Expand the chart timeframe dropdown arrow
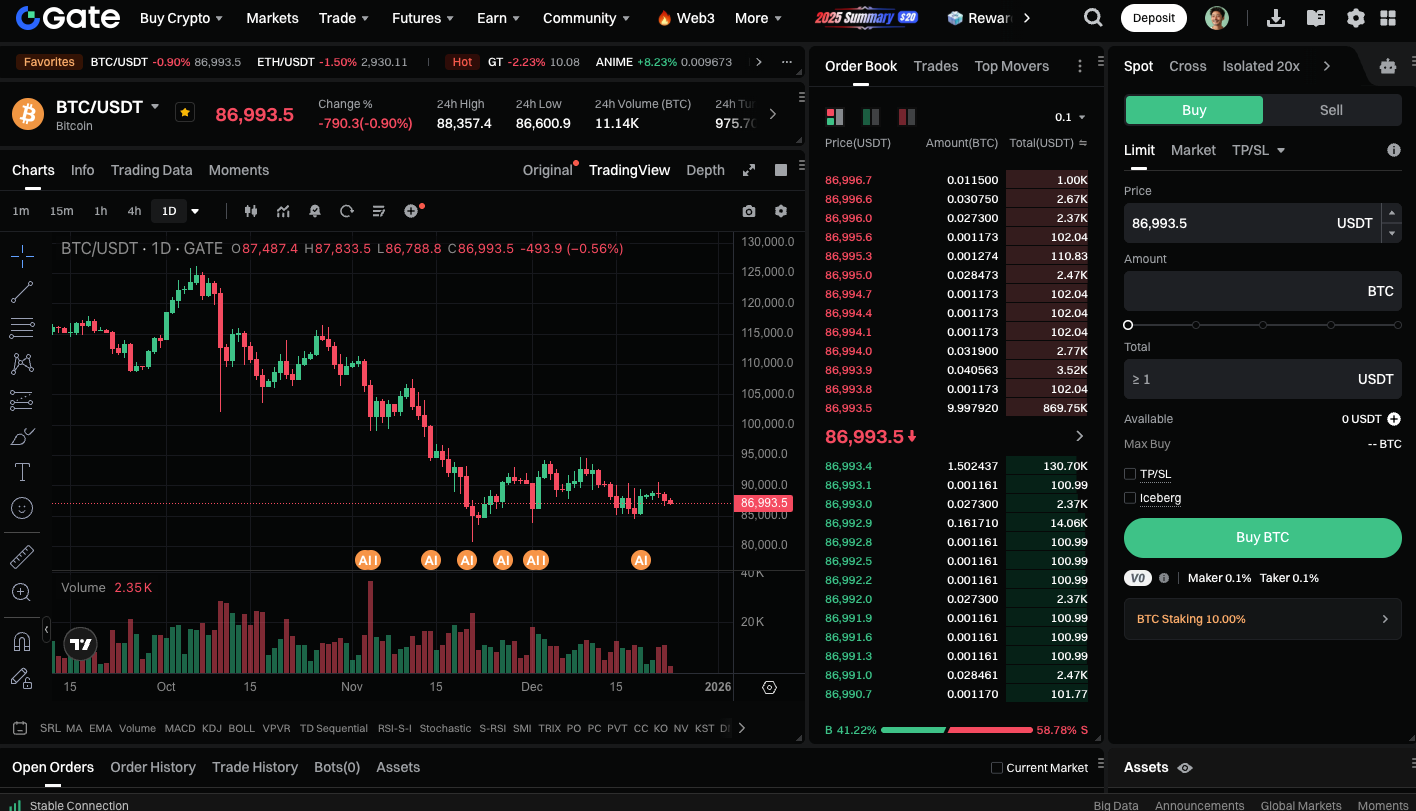This screenshot has width=1416, height=811. click(195, 211)
